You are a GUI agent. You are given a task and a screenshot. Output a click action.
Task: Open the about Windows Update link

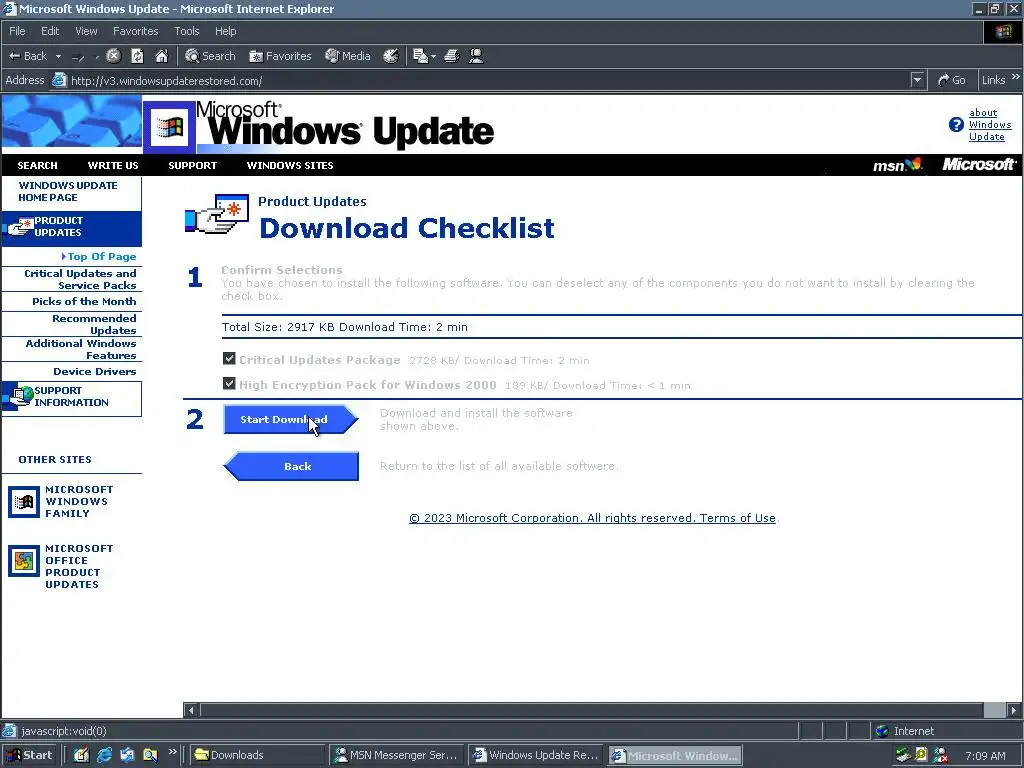point(989,125)
